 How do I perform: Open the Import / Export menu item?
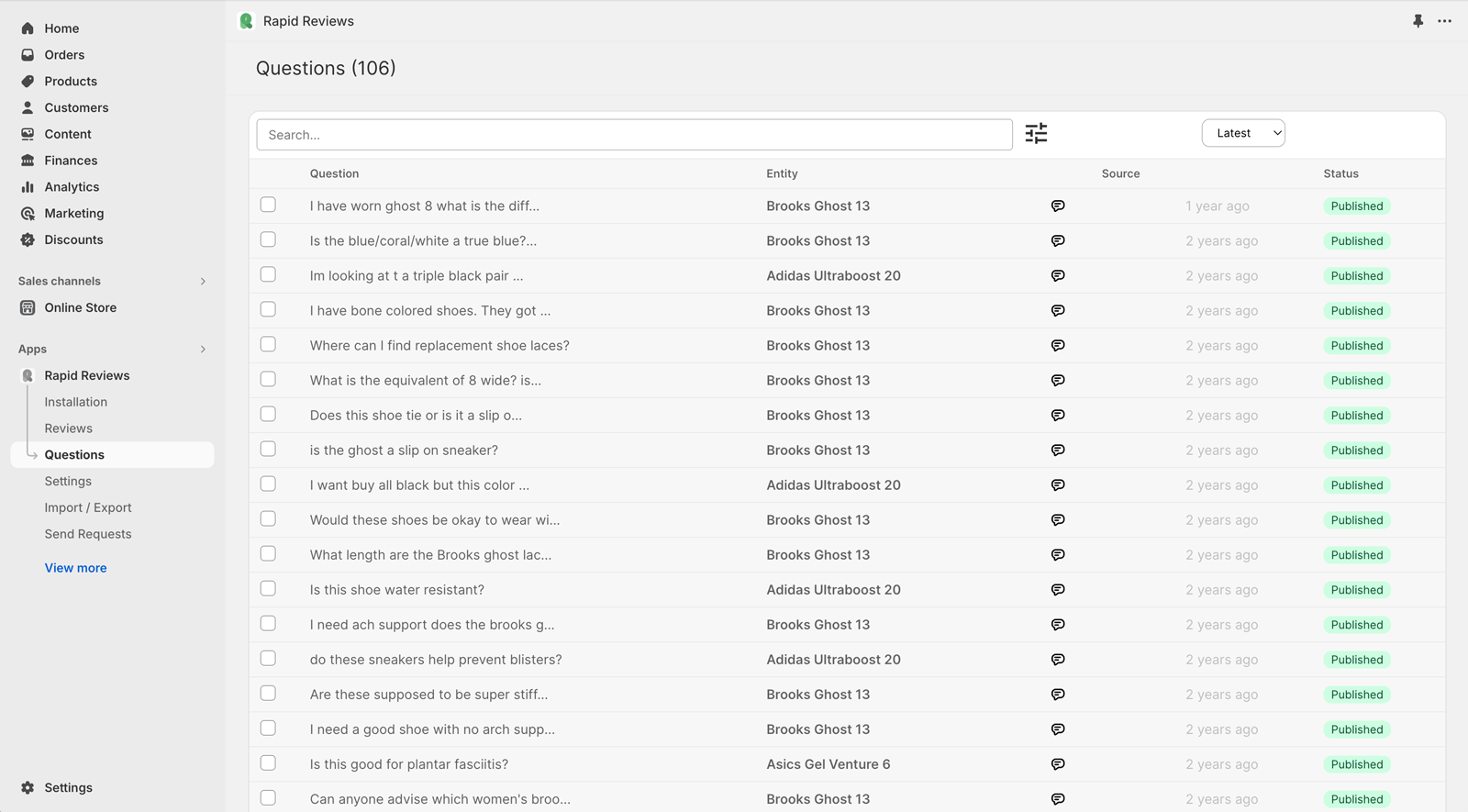(x=88, y=507)
